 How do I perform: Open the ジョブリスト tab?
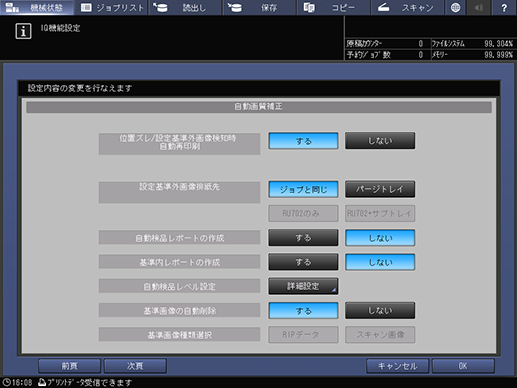click(x=111, y=7)
